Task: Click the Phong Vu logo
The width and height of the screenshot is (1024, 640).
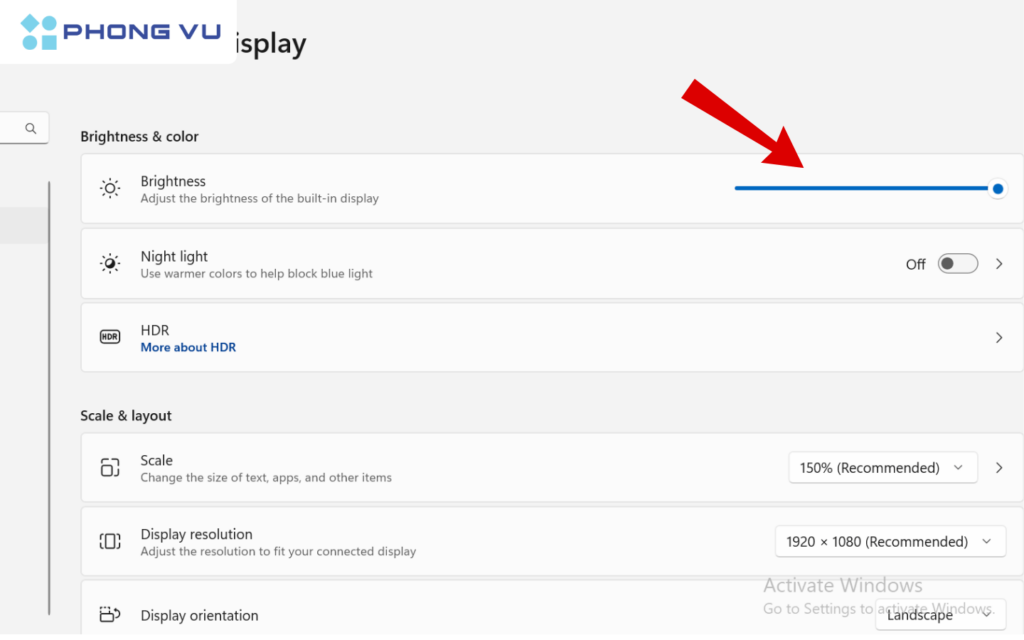Action: [x=120, y=32]
